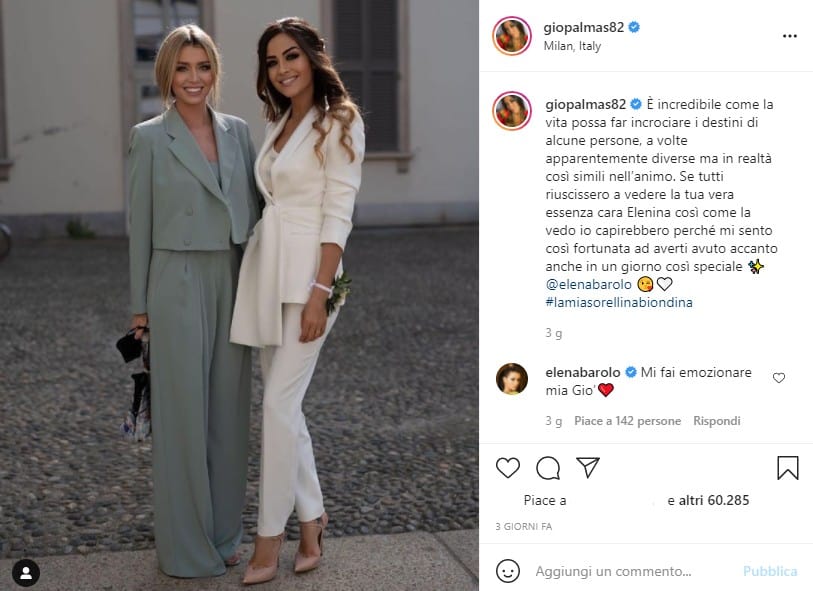
Task: Save post with the bookmark icon
Action: tap(788, 468)
